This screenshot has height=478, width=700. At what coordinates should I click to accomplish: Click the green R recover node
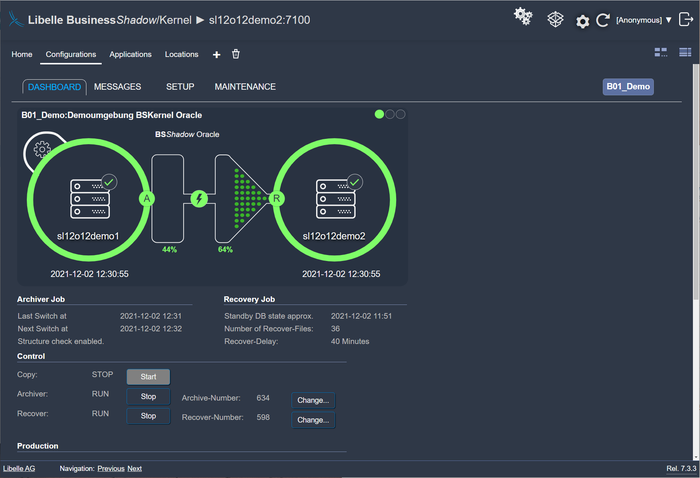click(x=276, y=198)
